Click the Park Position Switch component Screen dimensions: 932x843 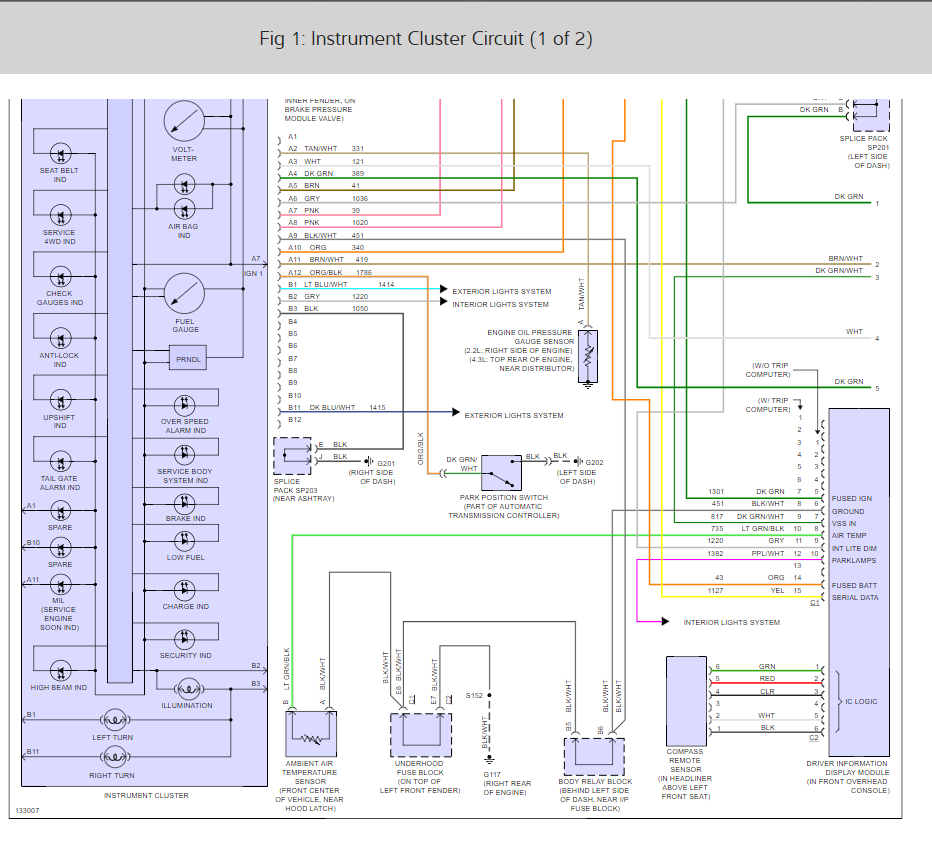(501, 473)
